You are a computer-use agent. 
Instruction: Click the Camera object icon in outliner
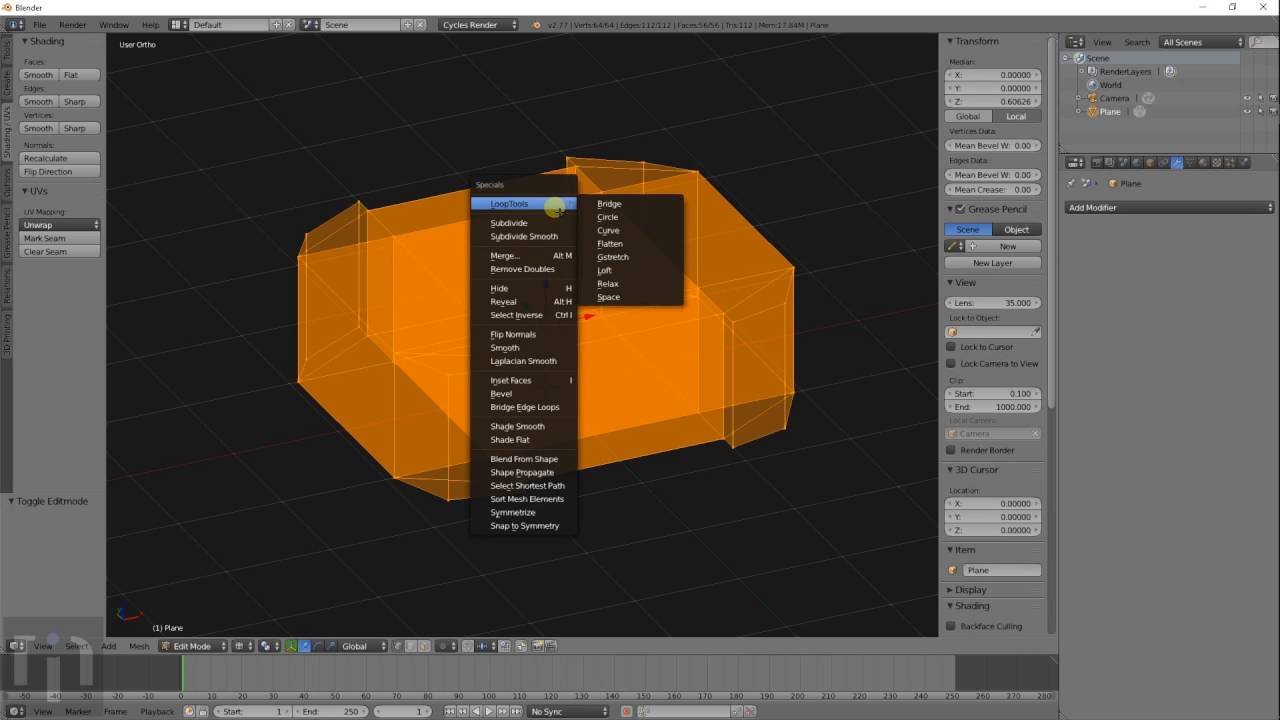pos(1092,98)
